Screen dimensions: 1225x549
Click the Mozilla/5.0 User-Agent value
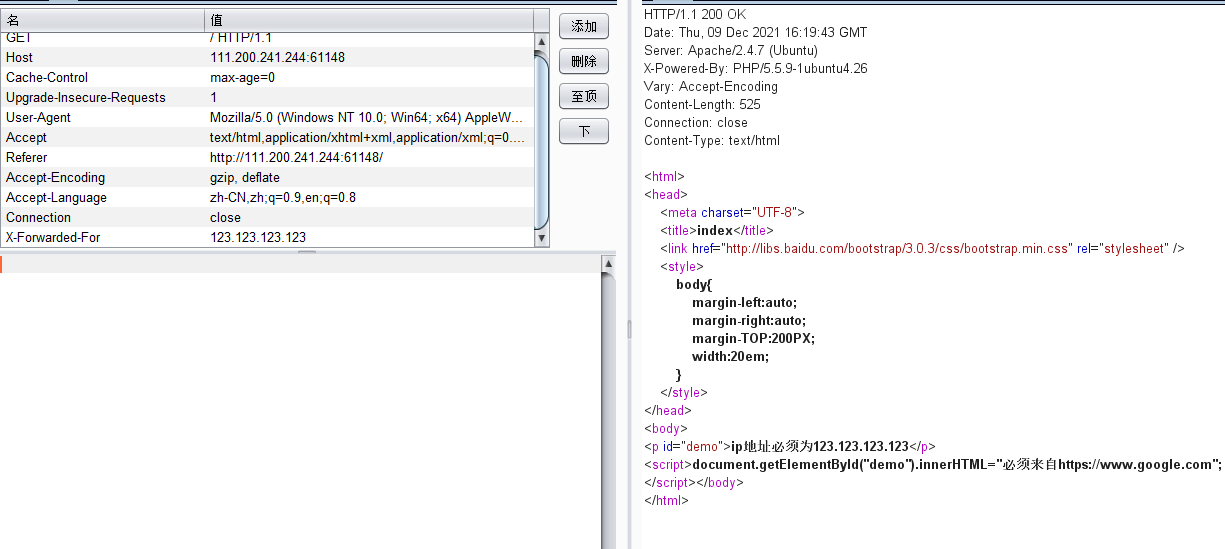coord(367,117)
